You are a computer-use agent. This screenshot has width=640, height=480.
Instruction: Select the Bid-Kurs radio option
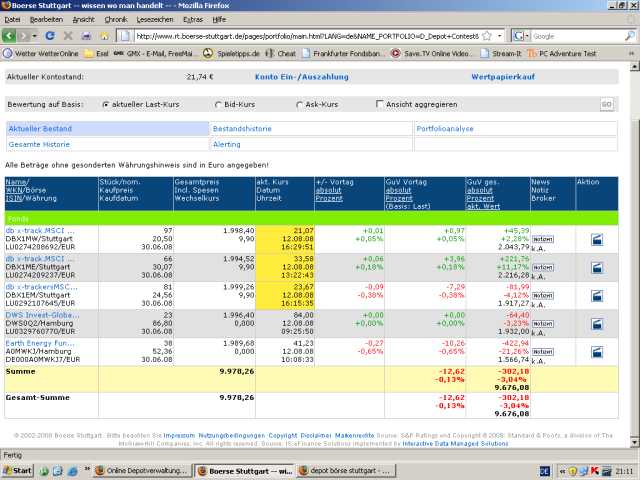pyautogui.click(x=219, y=104)
